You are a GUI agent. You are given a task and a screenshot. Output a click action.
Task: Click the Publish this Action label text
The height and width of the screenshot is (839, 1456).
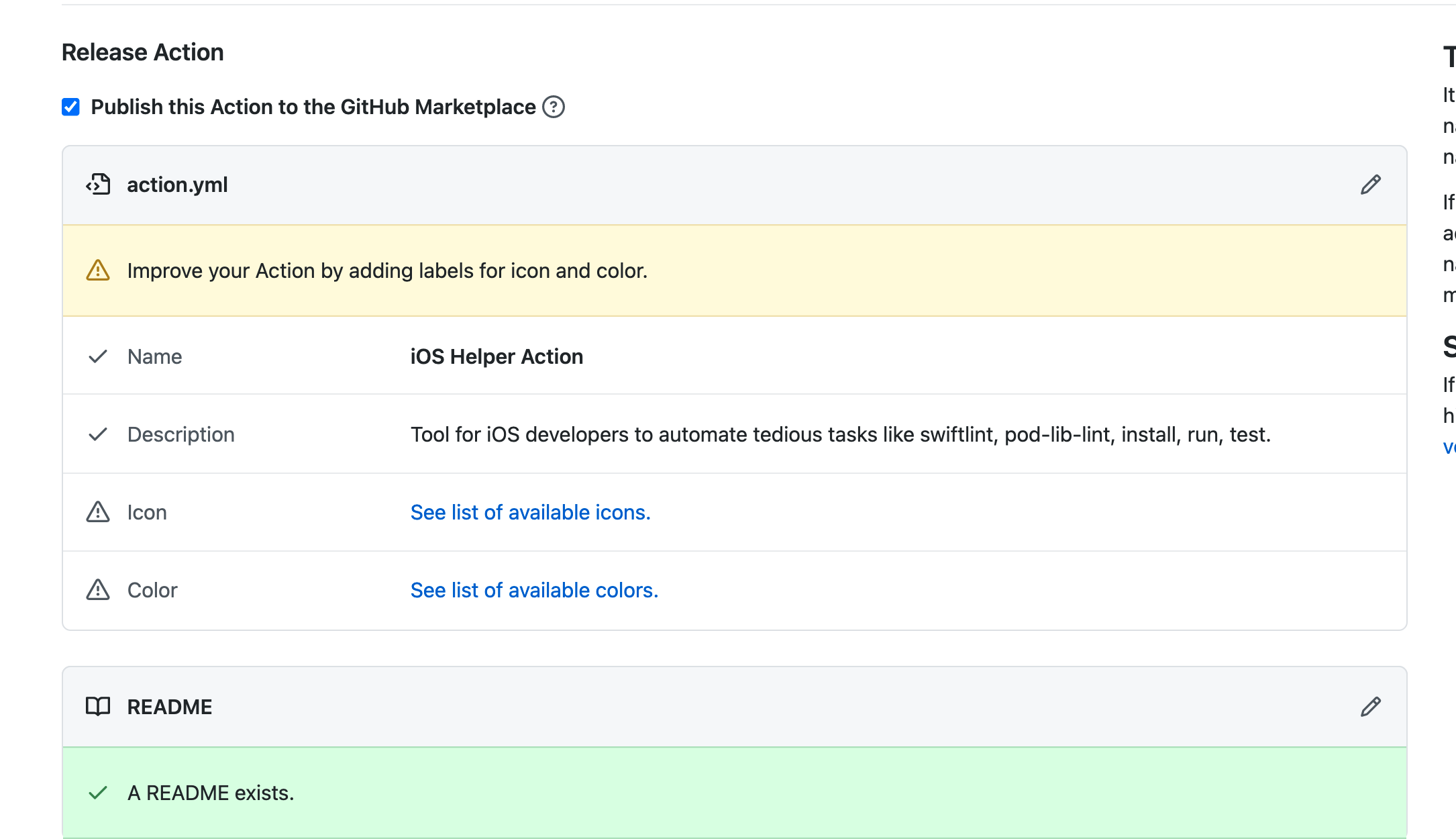pos(313,107)
